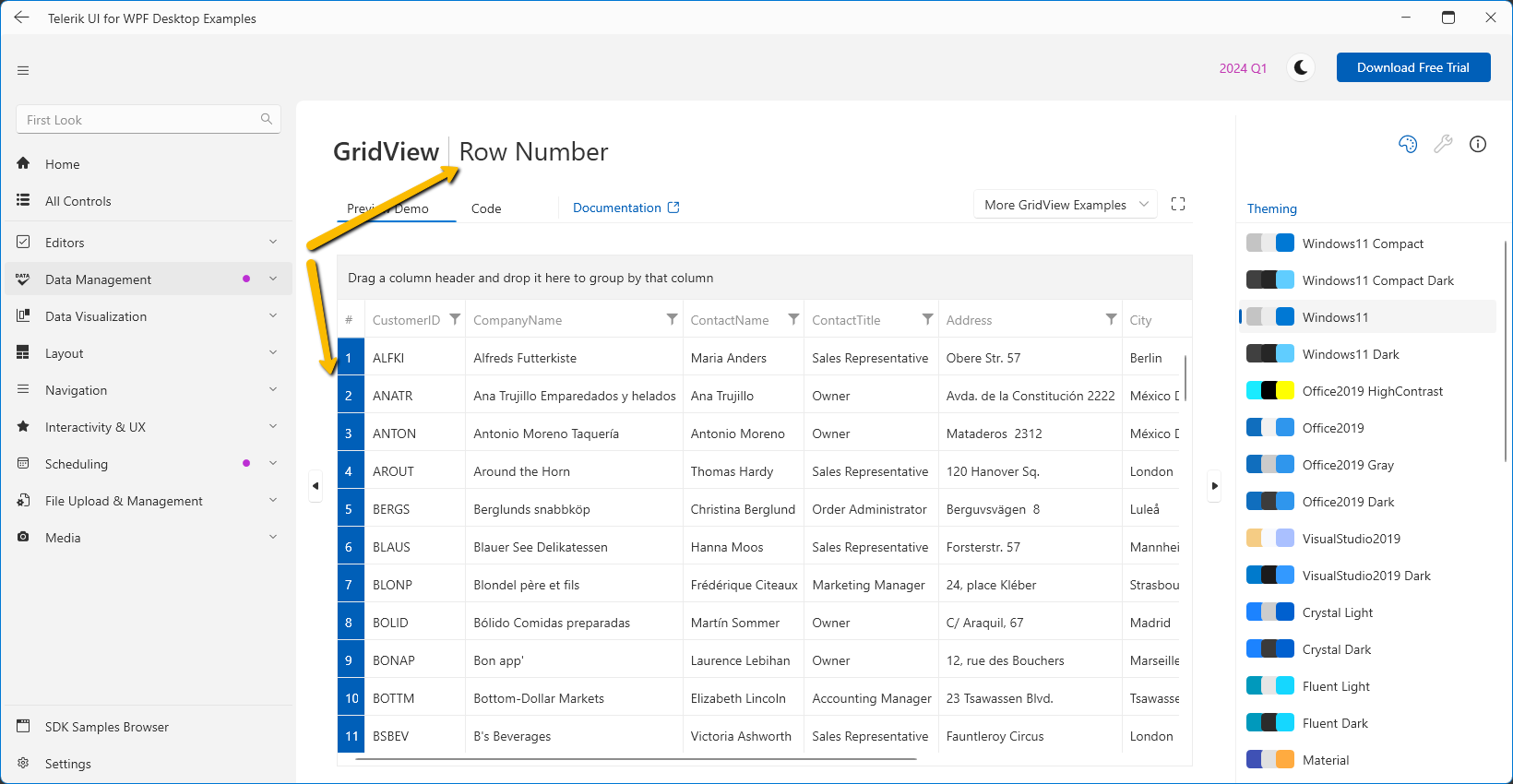
Task: Open the theming palette icon
Action: pos(1408,144)
